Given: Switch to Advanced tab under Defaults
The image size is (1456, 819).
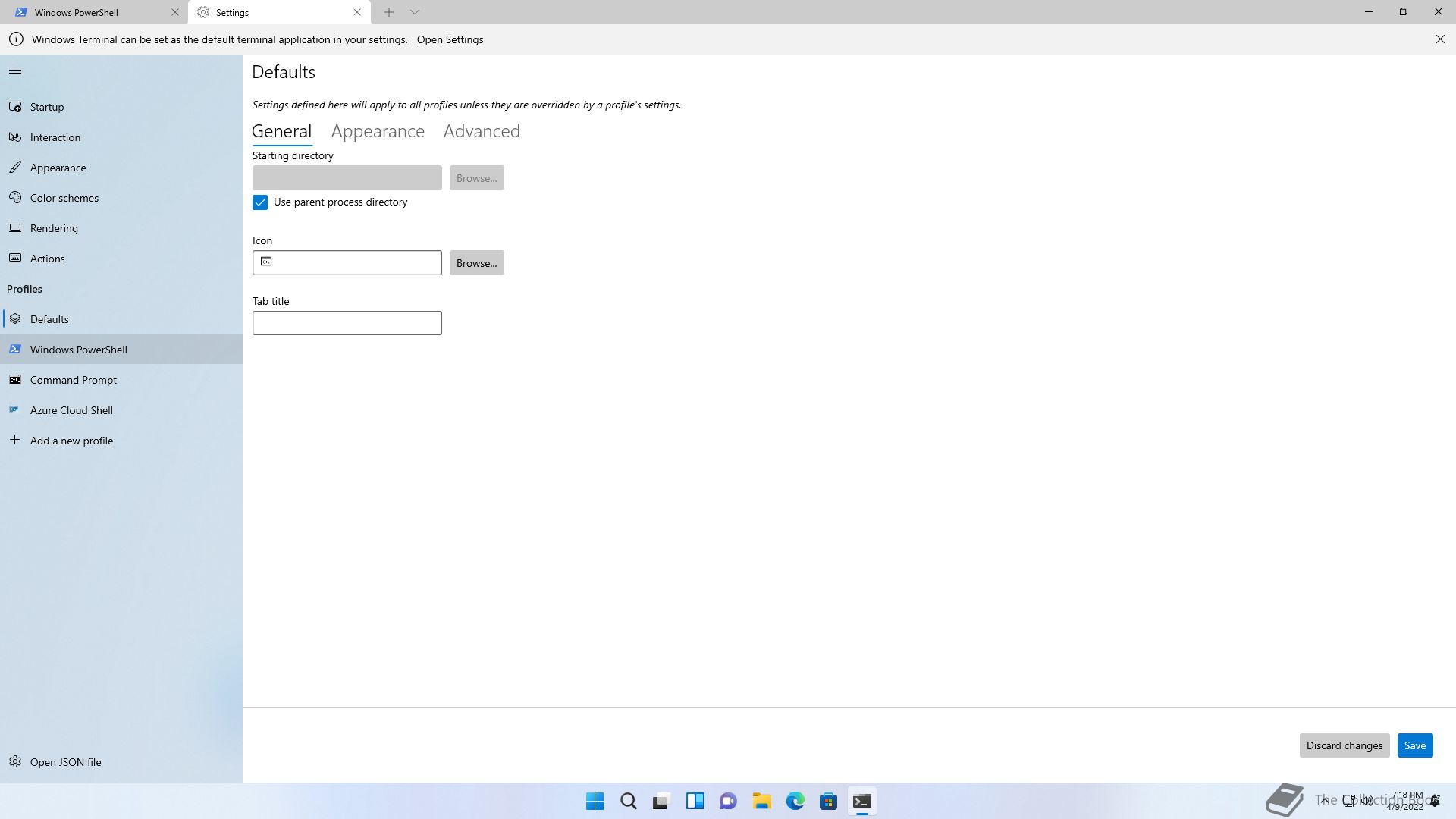Looking at the screenshot, I should [x=482, y=131].
